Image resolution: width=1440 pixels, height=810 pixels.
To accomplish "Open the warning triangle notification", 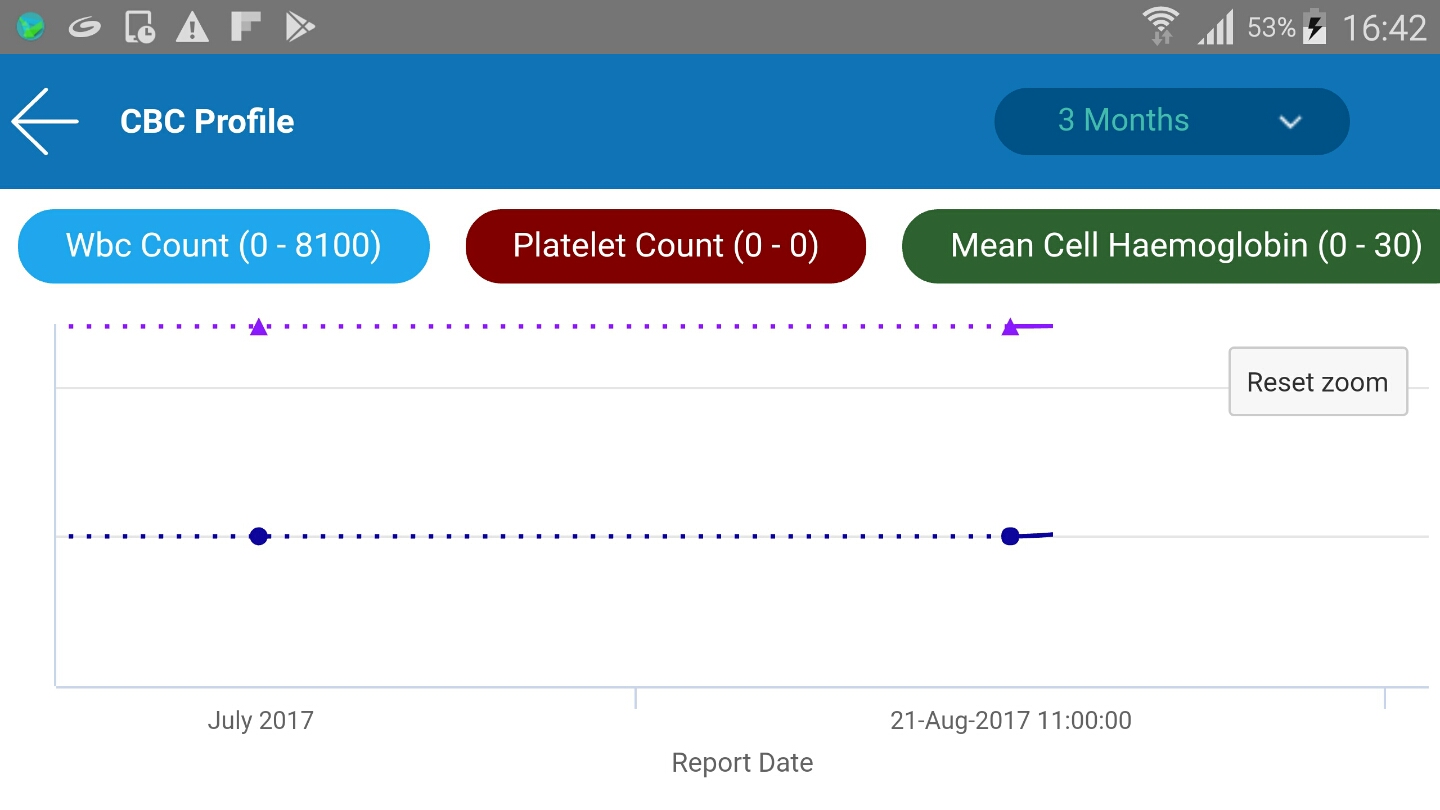I will point(193,27).
